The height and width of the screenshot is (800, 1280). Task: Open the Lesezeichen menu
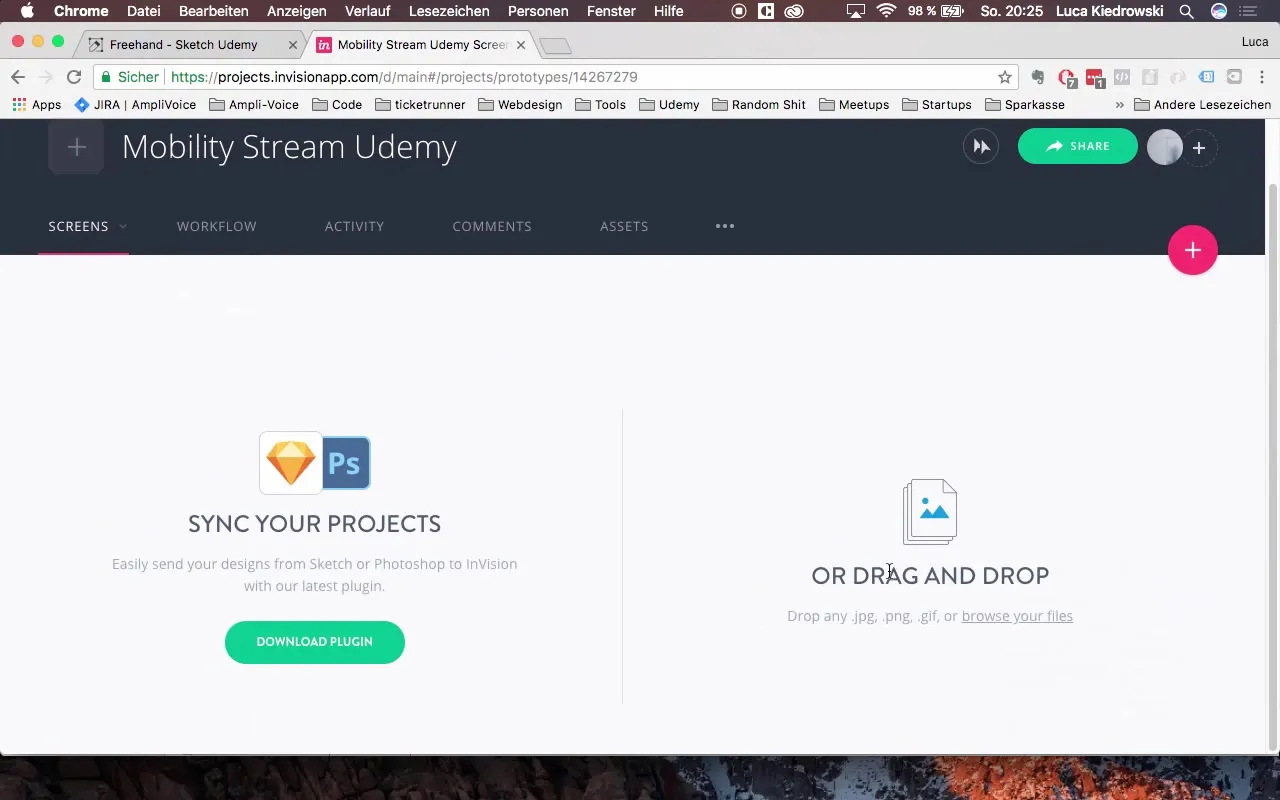click(449, 11)
